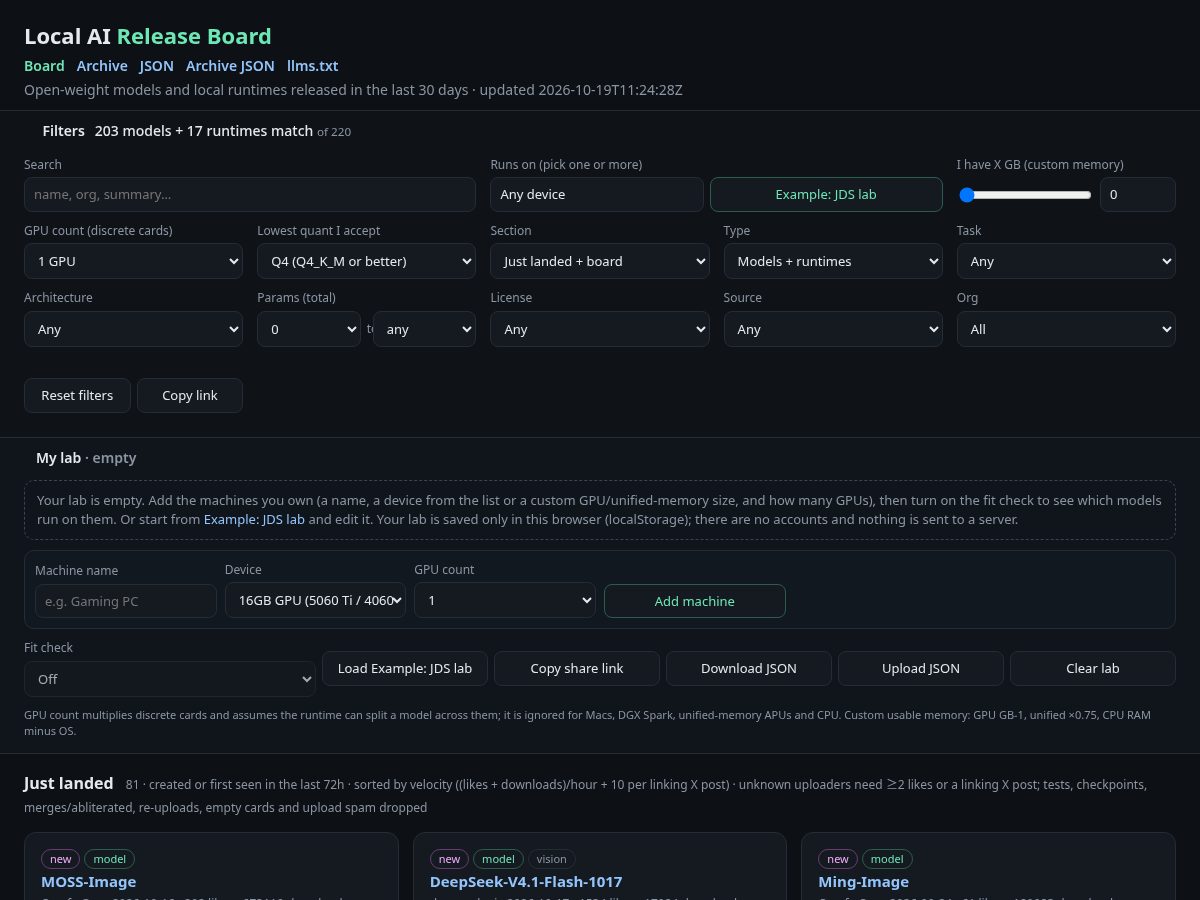Open the Board navigation link
This screenshot has height=900, width=1200.
(x=44, y=66)
